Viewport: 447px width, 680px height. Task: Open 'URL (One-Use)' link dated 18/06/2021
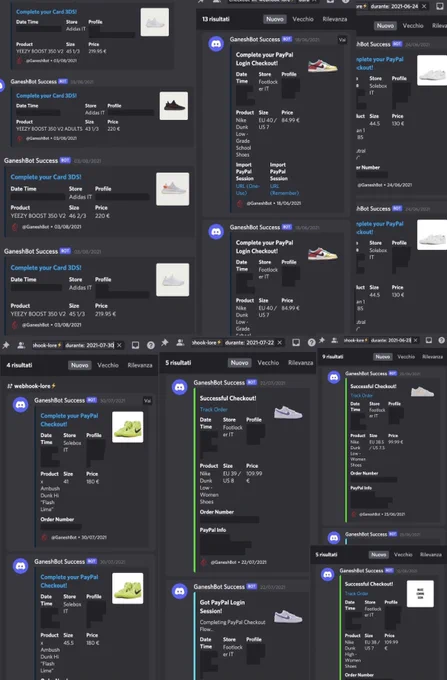(248, 190)
